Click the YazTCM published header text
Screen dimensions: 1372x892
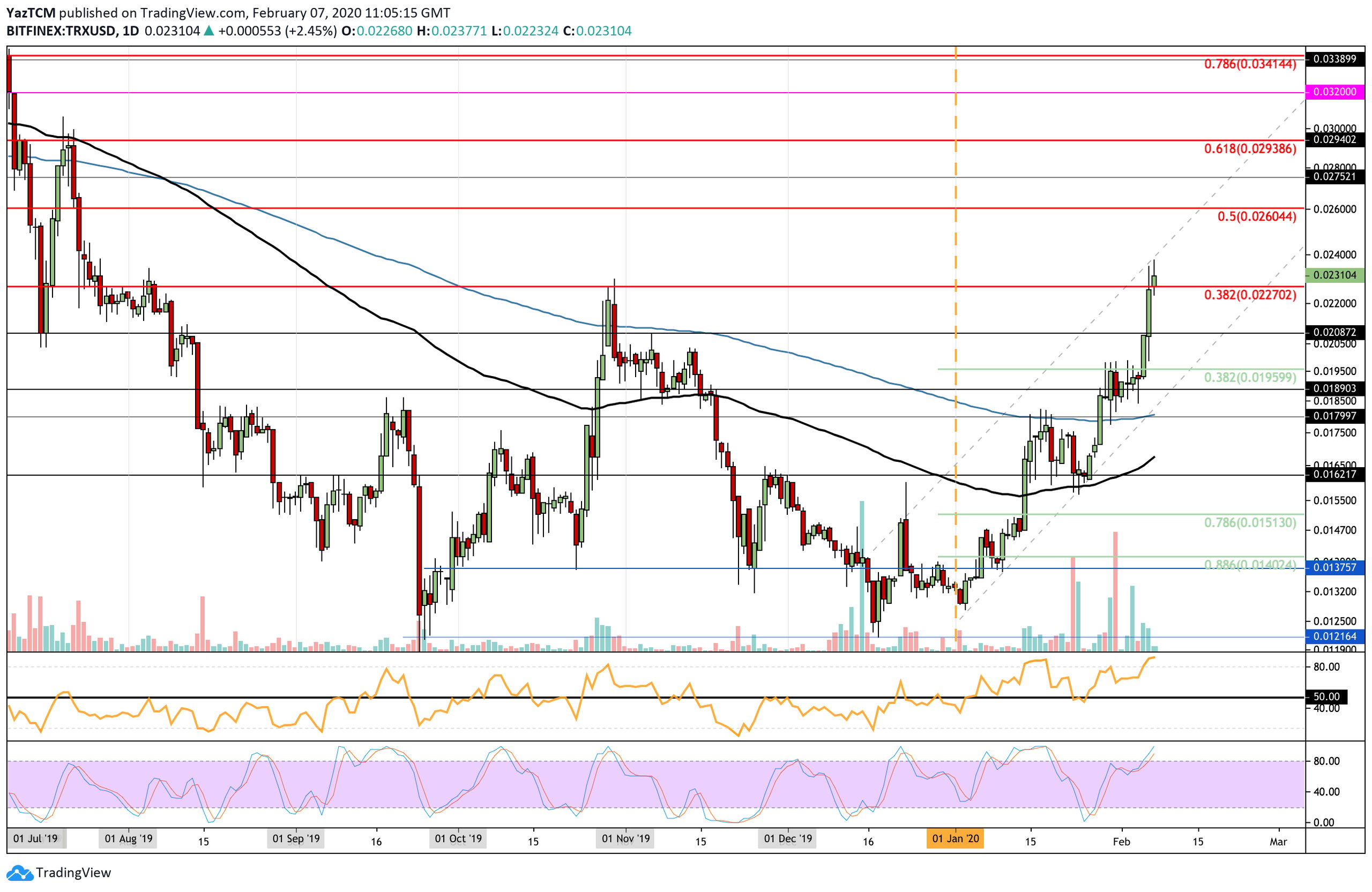[228, 13]
